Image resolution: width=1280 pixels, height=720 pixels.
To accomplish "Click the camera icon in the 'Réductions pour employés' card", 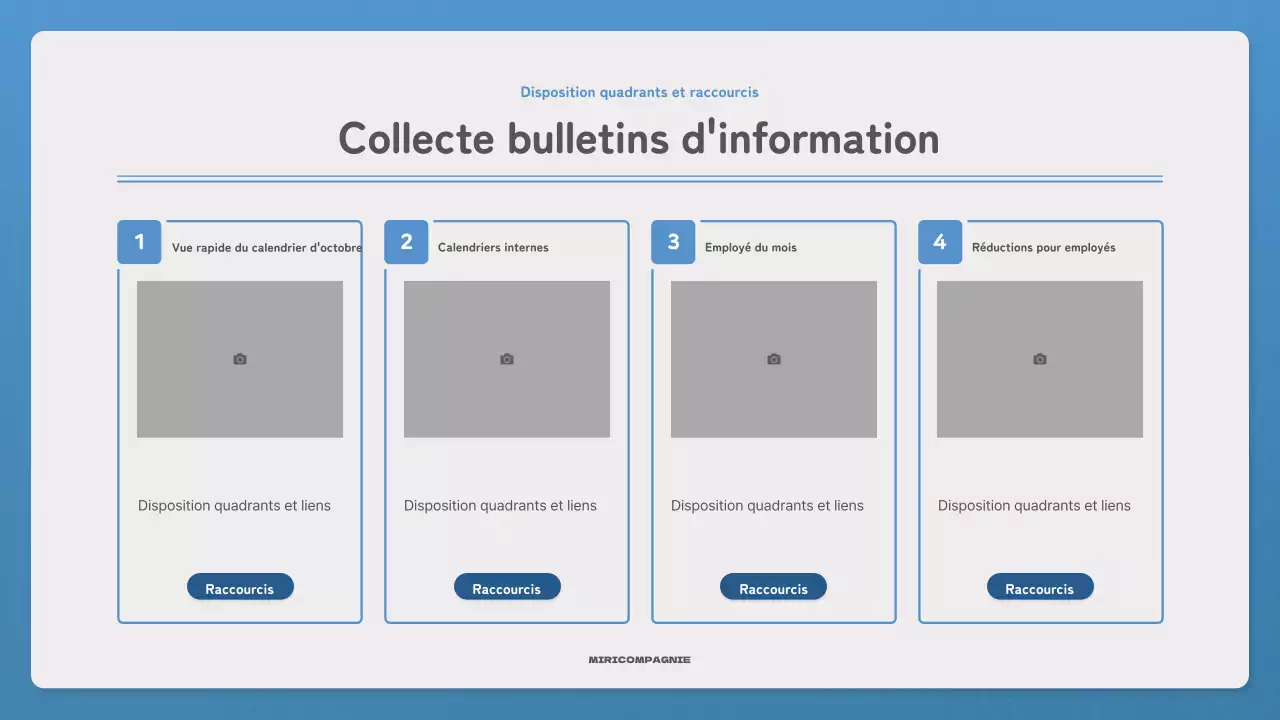I will tap(1039, 358).
